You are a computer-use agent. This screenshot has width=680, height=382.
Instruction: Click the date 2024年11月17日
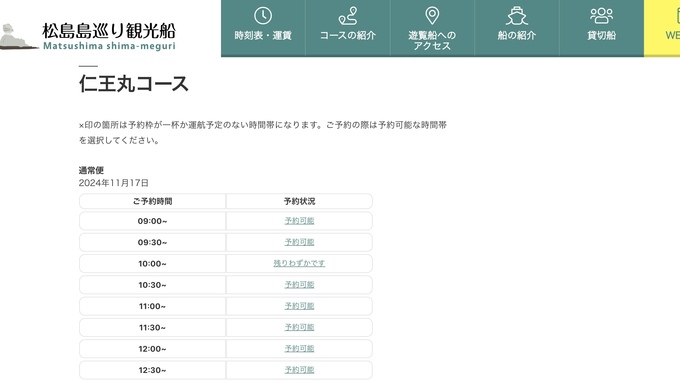tap(114, 183)
